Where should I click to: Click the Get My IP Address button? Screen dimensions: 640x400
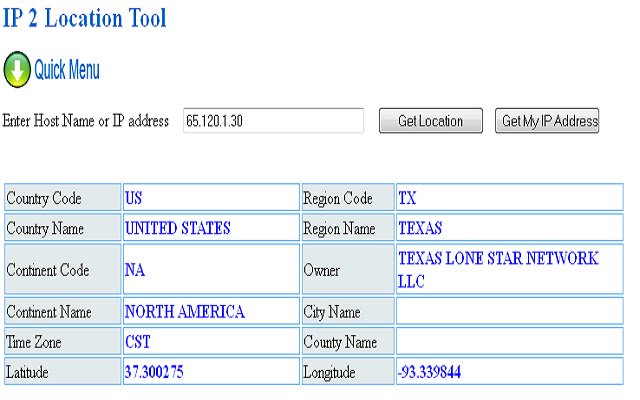(x=547, y=121)
